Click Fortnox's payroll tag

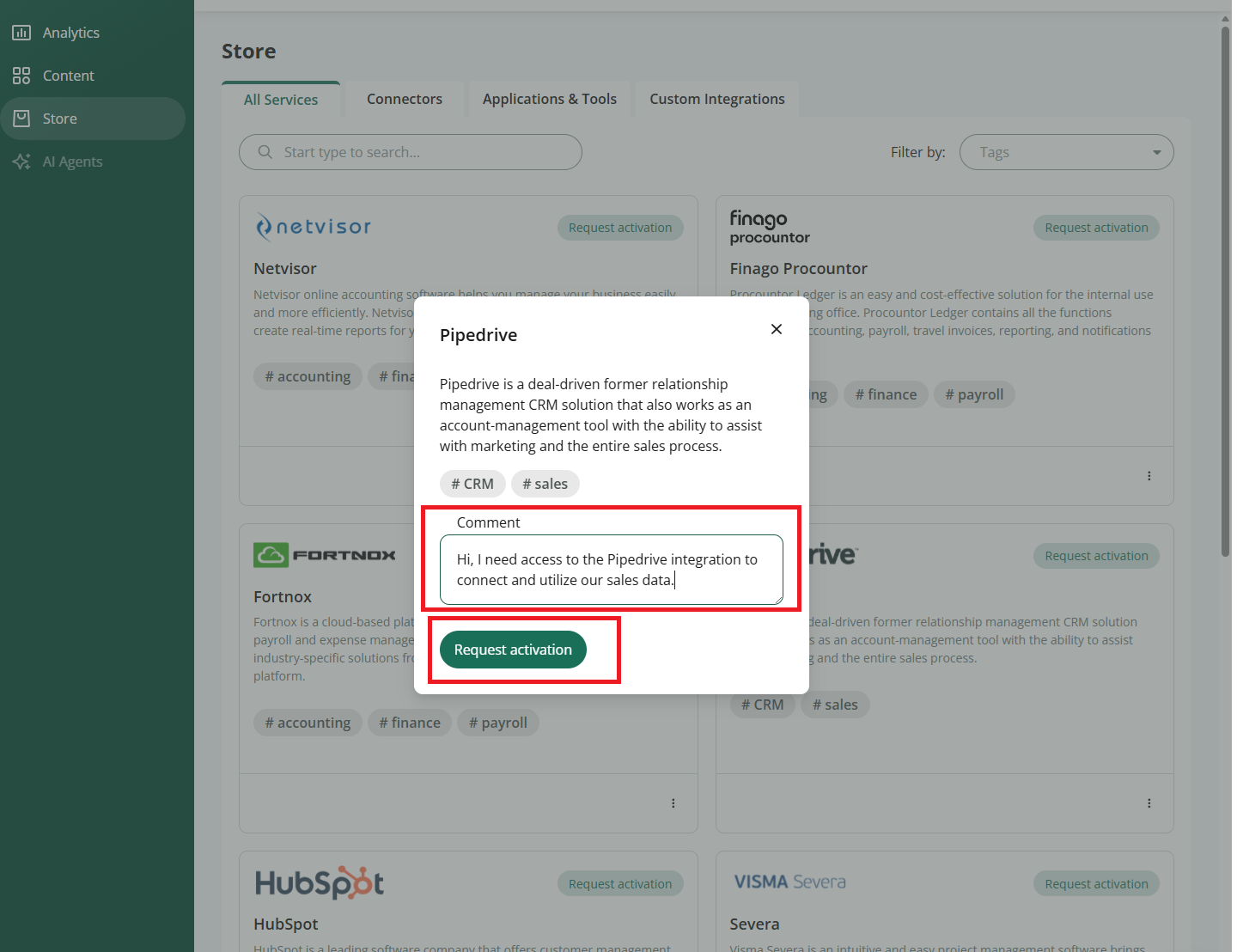pyautogui.click(x=498, y=723)
